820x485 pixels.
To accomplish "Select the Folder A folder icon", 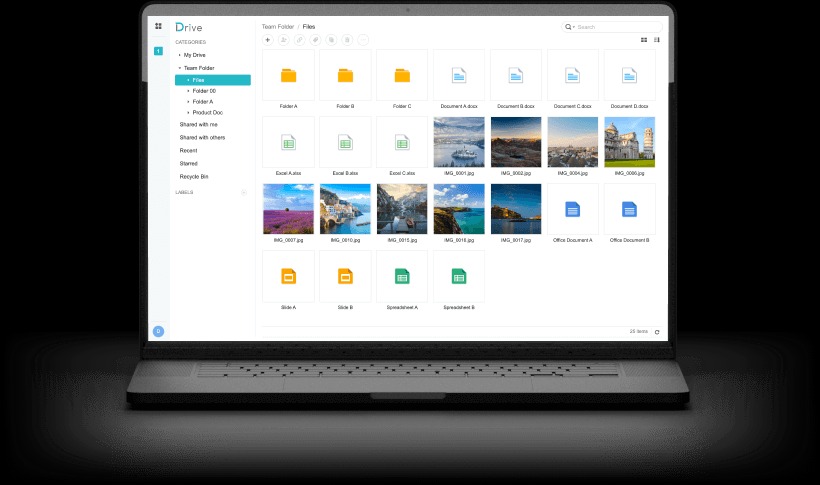I will tap(288, 76).
